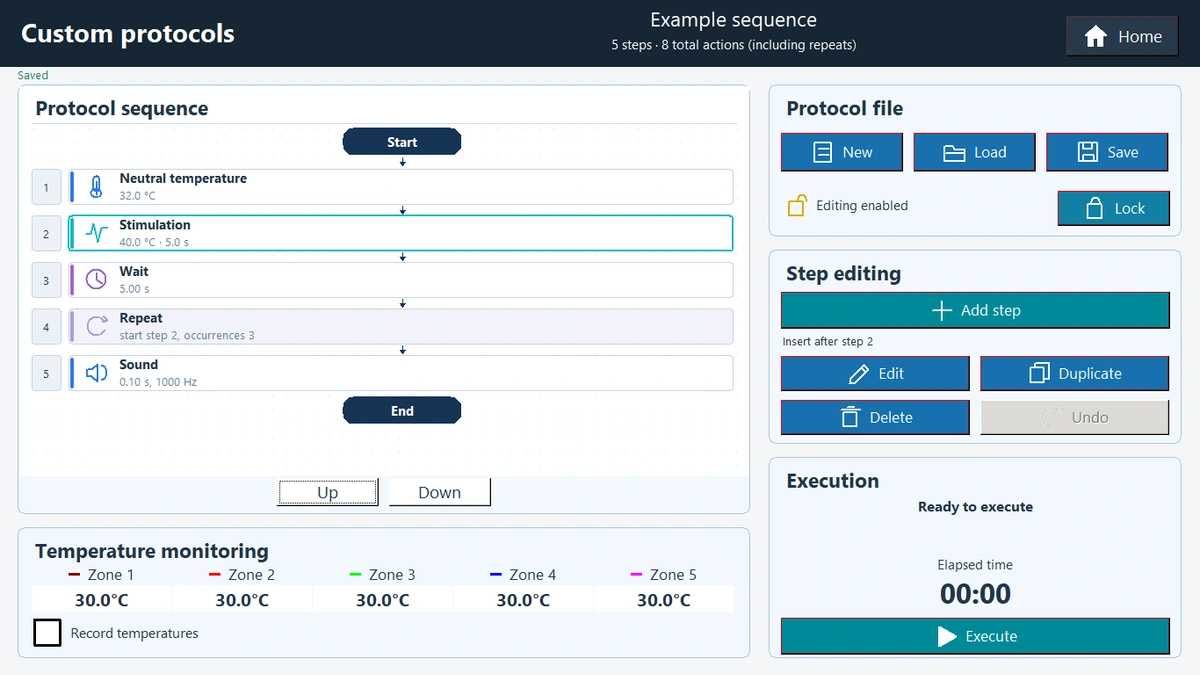This screenshot has height=675, width=1200.
Task: Click step number 1 box
Action: [x=46, y=188]
